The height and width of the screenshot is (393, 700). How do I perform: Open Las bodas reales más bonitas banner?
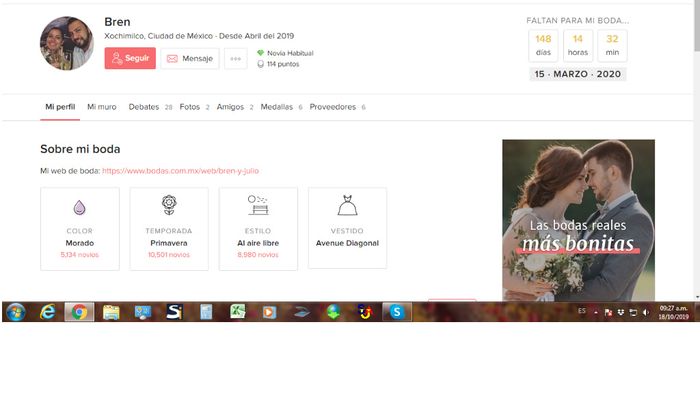[x=579, y=220]
